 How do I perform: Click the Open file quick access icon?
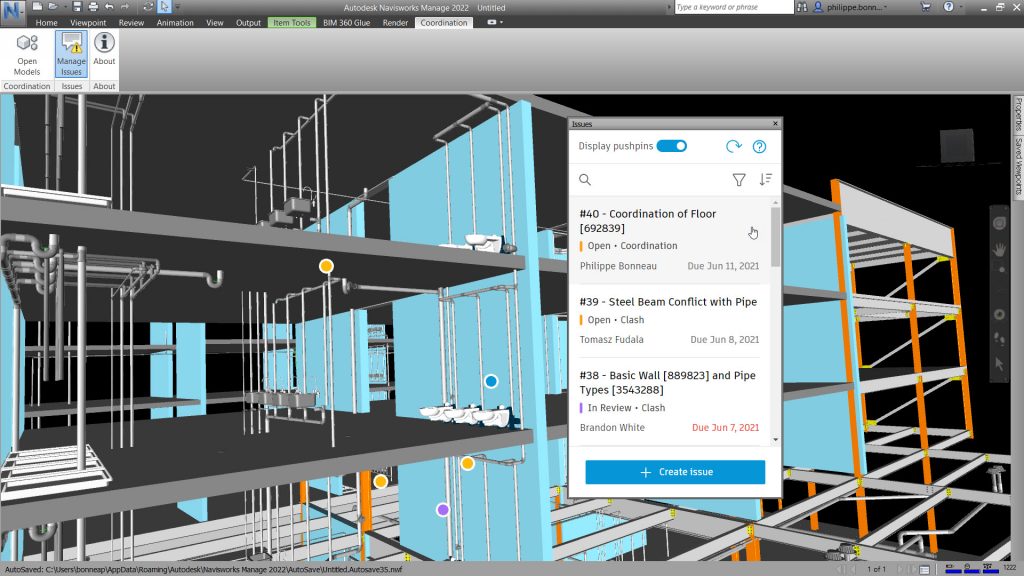[53, 7]
